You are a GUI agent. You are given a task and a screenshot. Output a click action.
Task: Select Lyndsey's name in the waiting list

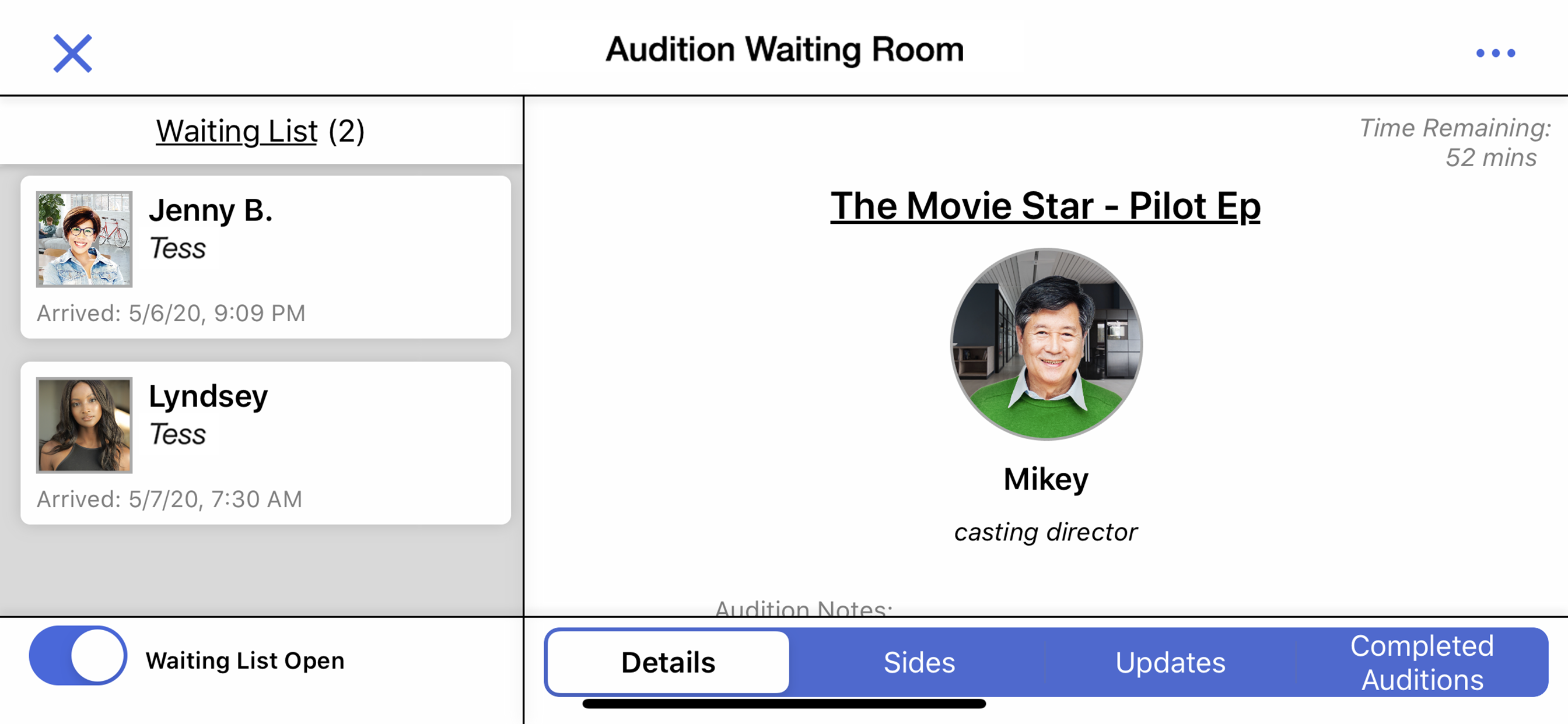(208, 396)
